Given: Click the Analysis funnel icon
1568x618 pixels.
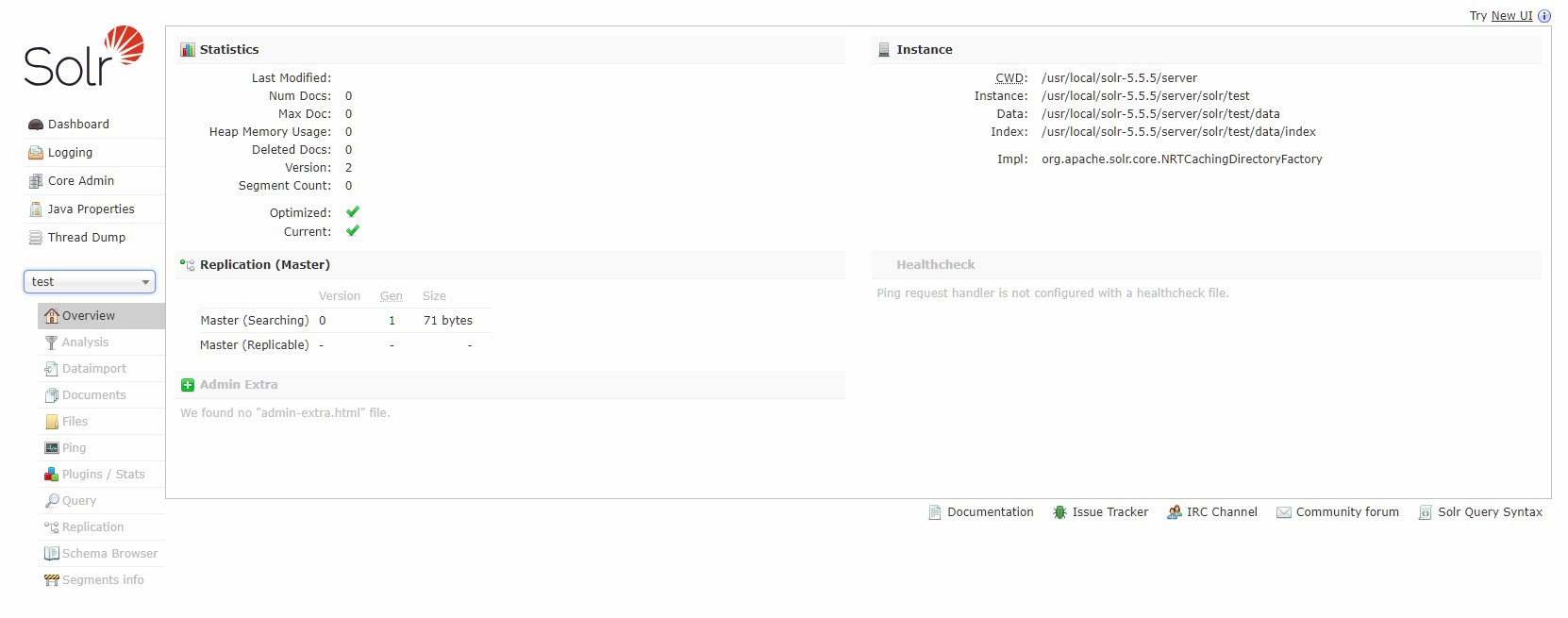Looking at the screenshot, I should pyautogui.click(x=52, y=342).
